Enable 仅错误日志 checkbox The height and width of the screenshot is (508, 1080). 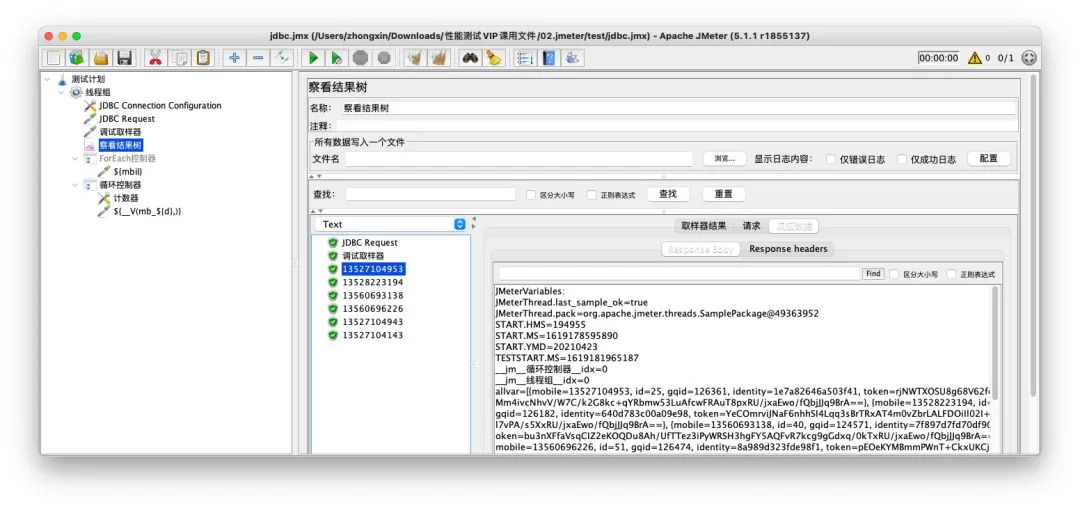[831, 159]
